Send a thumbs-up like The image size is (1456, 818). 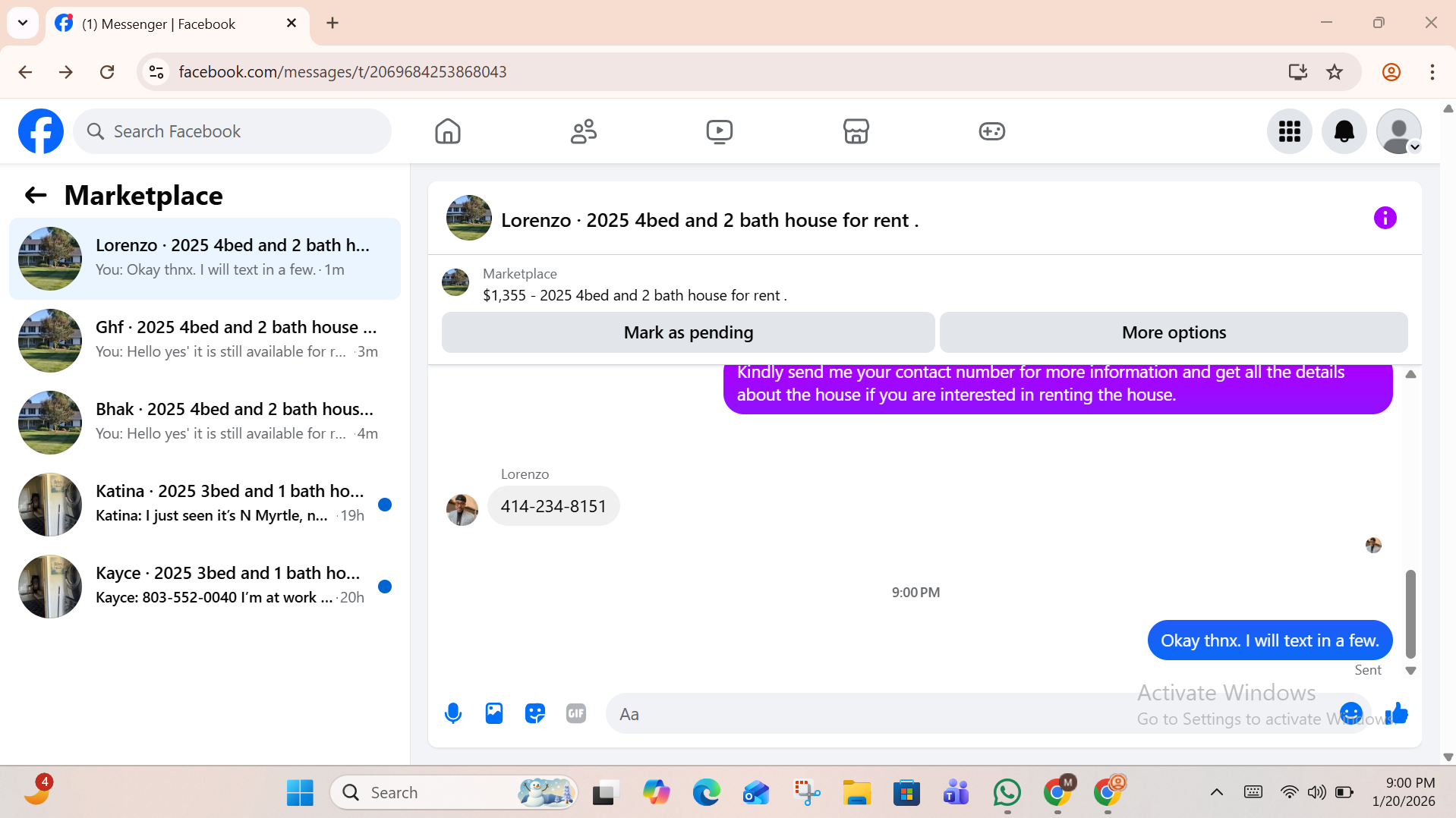click(x=1397, y=713)
